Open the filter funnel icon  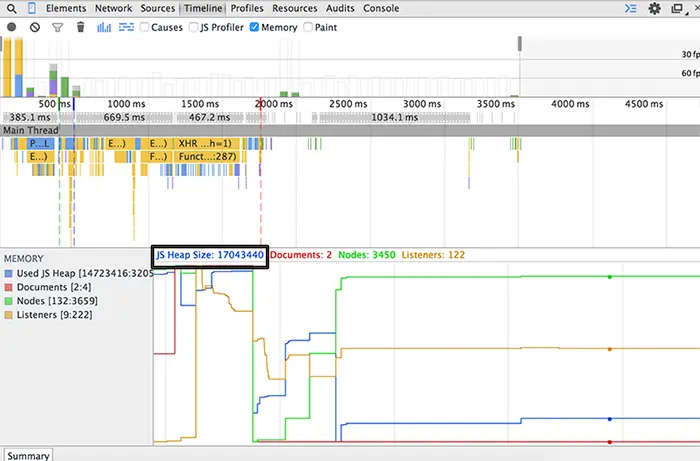[x=58, y=28]
